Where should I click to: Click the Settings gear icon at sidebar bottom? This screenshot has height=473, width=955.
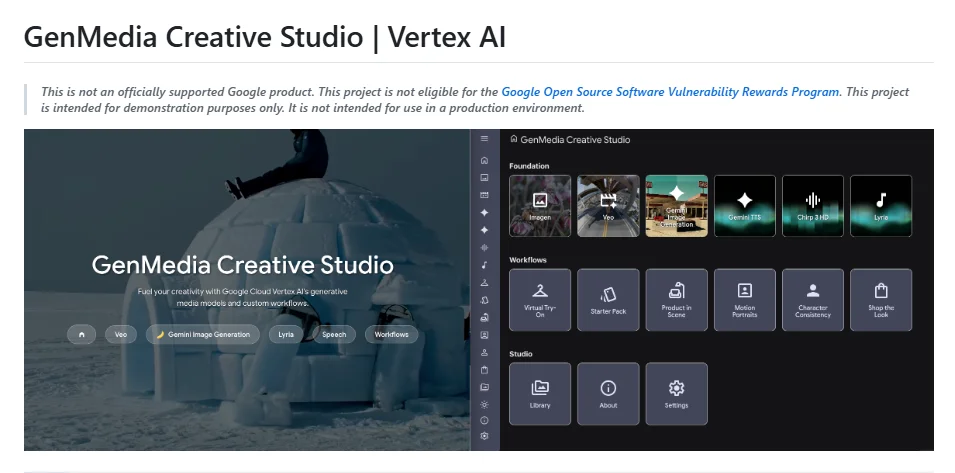tap(484, 436)
